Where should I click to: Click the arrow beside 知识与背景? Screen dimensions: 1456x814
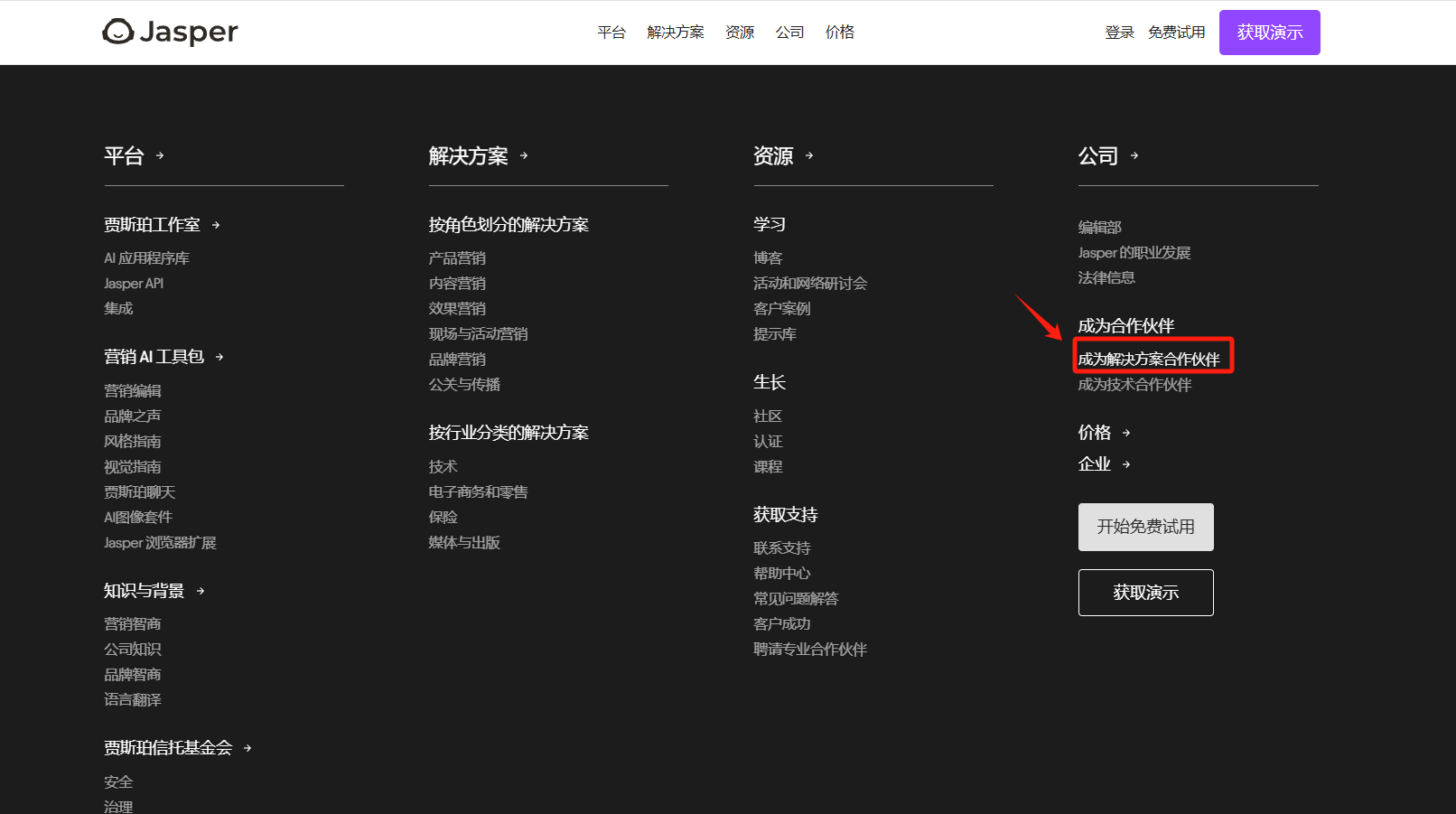click(x=201, y=592)
